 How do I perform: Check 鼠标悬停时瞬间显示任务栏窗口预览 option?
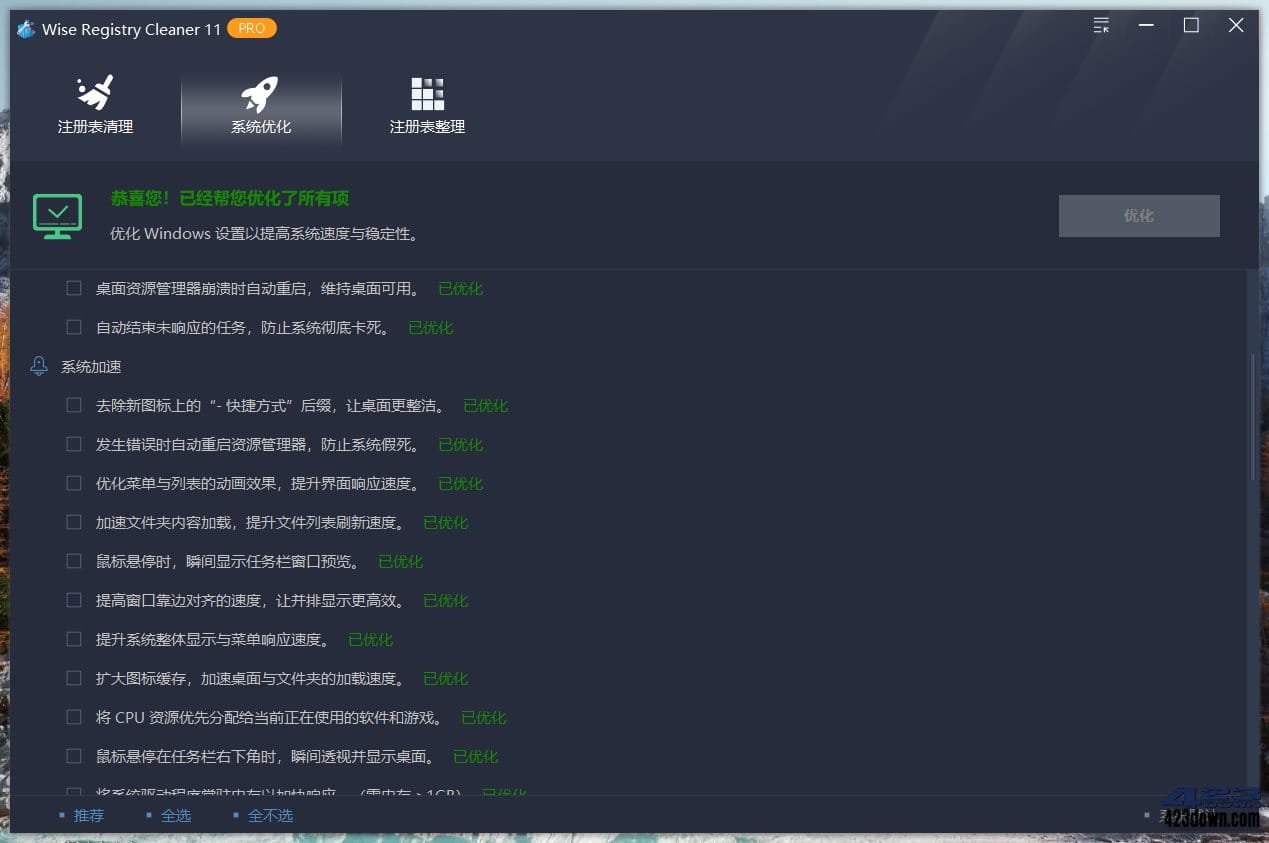(x=74, y=561)
